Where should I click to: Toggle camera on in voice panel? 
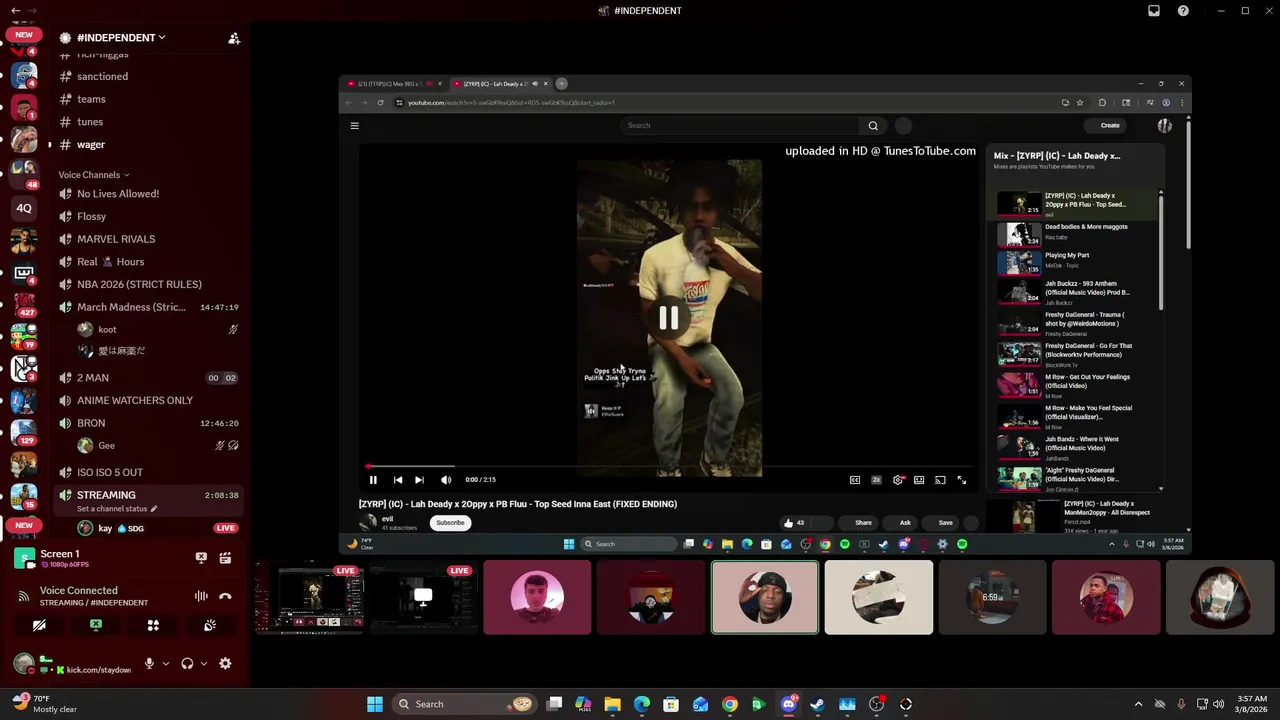(39, 625)
